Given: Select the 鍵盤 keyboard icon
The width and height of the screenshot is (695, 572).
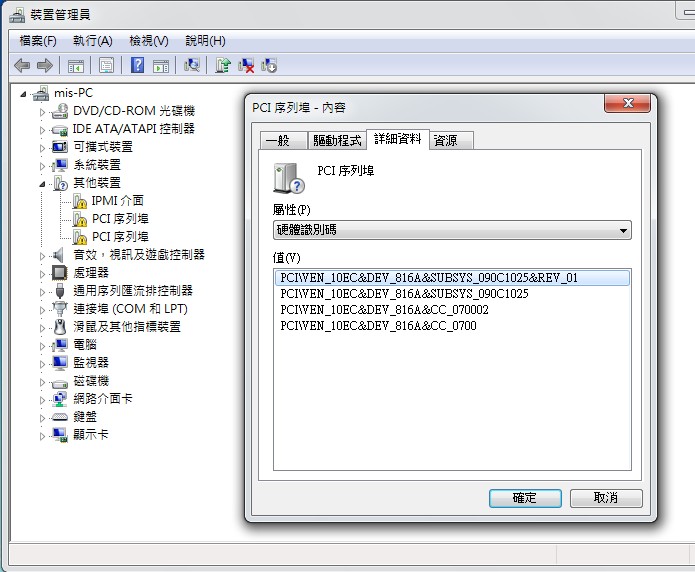Looking at the screenshot, I should [60, 417].
